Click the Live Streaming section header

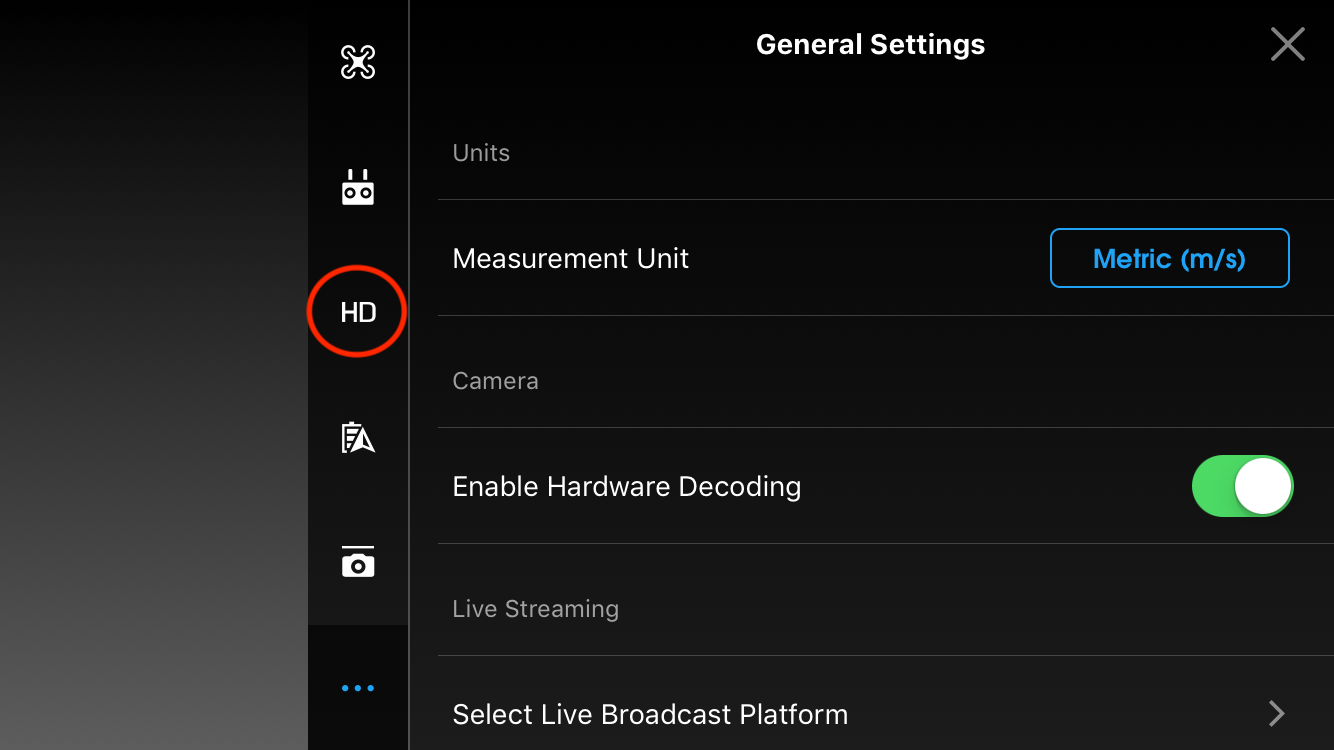coord(535,609)
